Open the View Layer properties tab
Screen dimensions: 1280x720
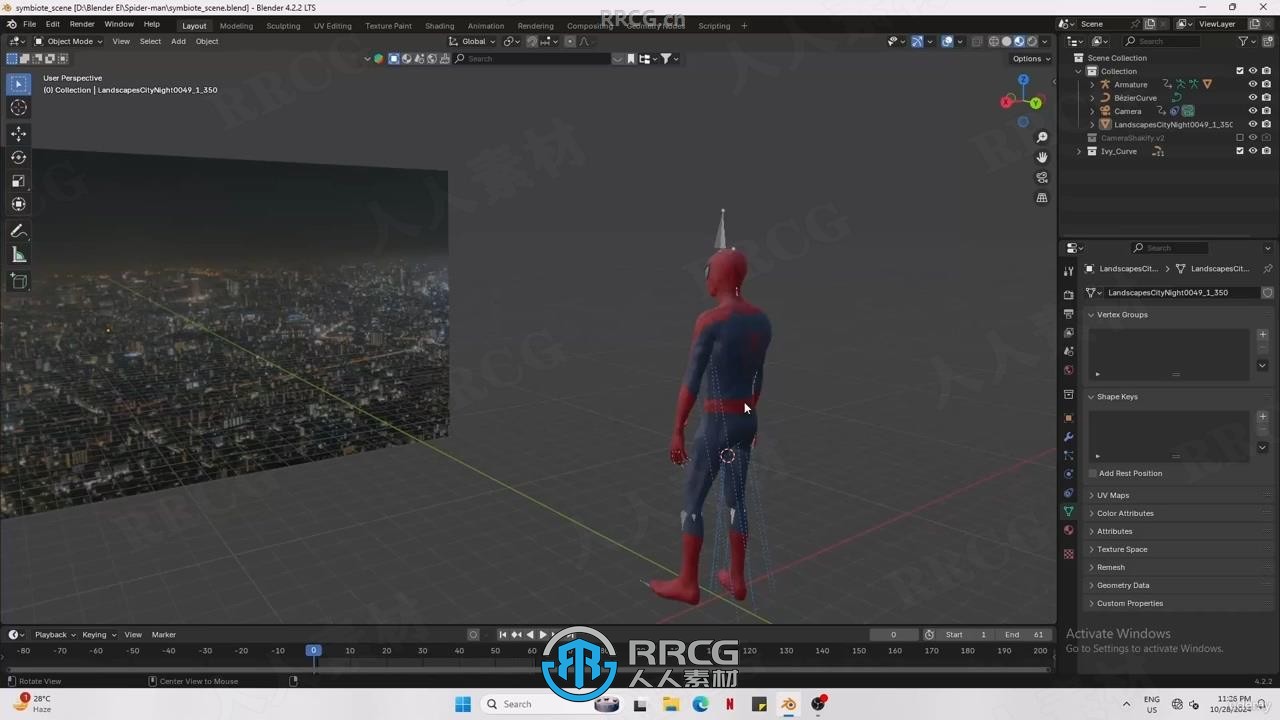pos(1068,332)
